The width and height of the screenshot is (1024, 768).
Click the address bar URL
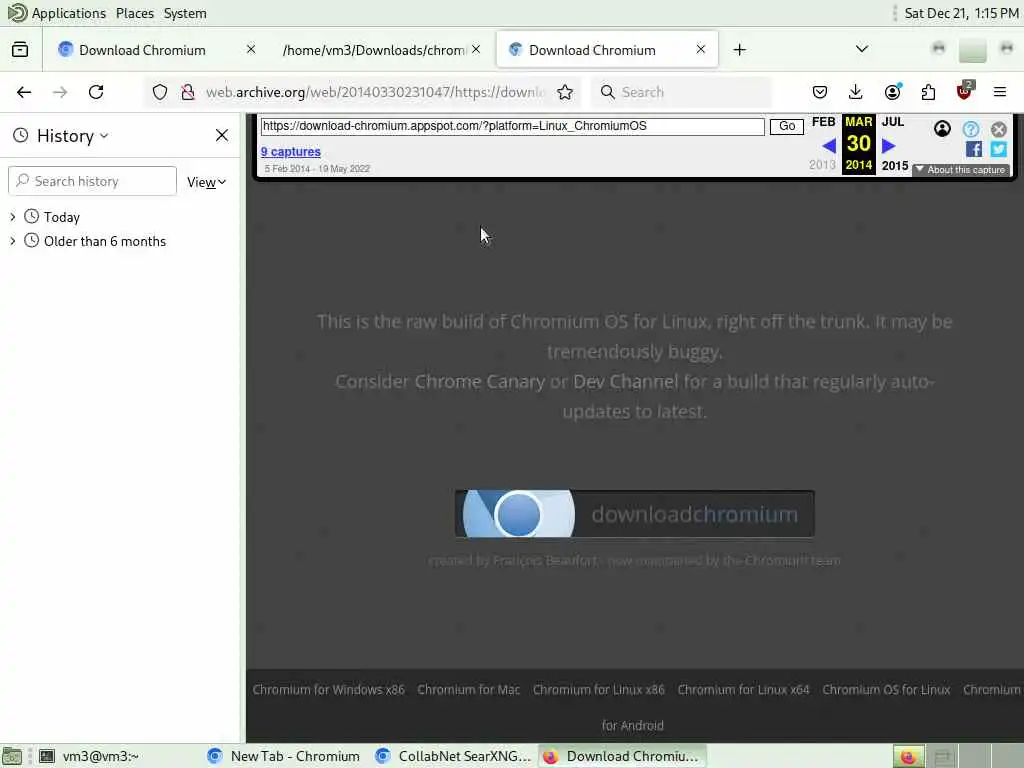click(376, 92)
